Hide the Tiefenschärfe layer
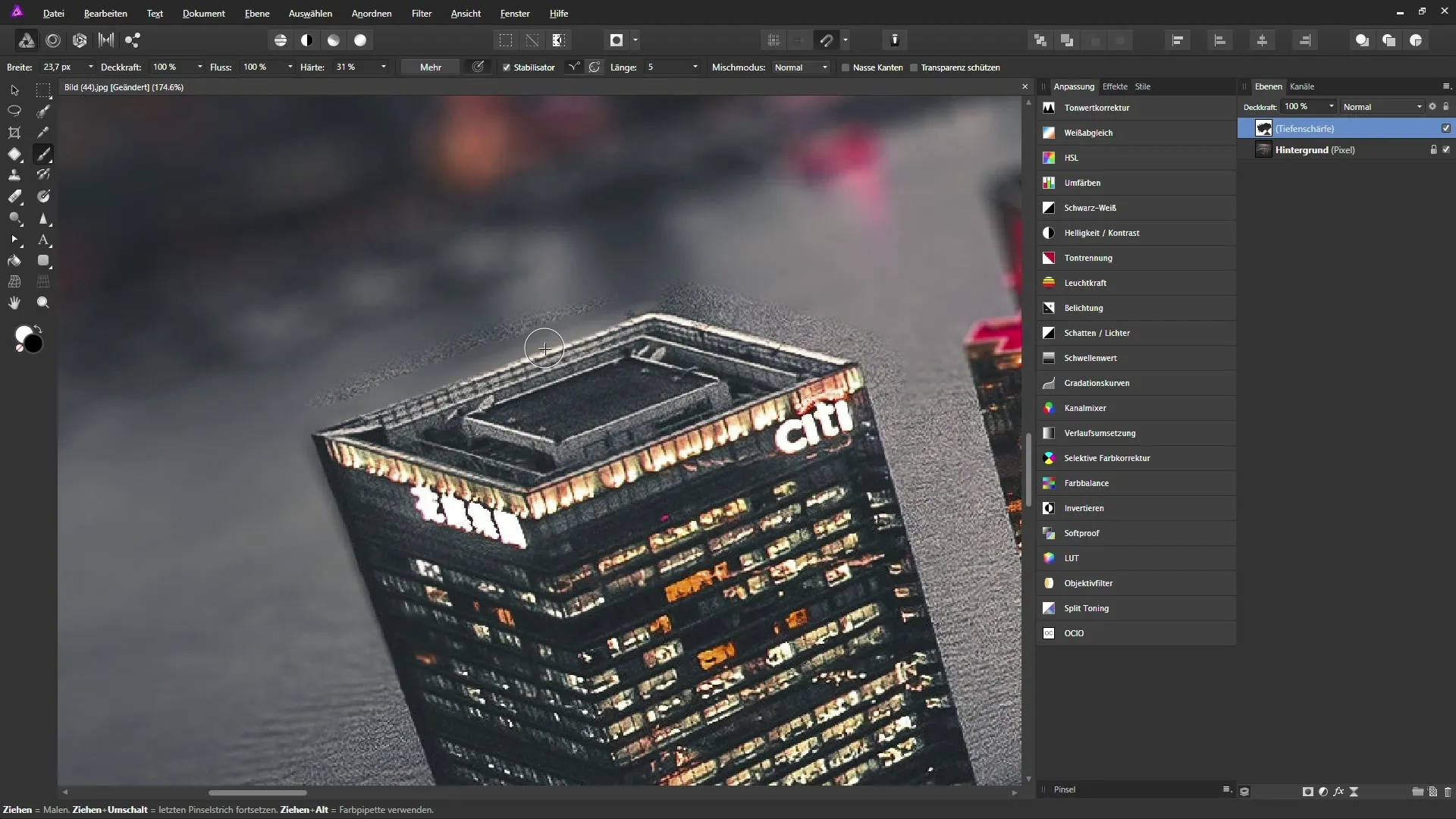Screen dimensions: 1456x819 point(1446,128)
